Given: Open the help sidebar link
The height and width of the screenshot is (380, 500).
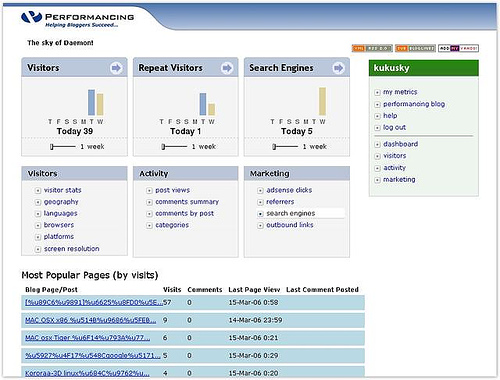Looking at the screenshot, I should (390, 116).
